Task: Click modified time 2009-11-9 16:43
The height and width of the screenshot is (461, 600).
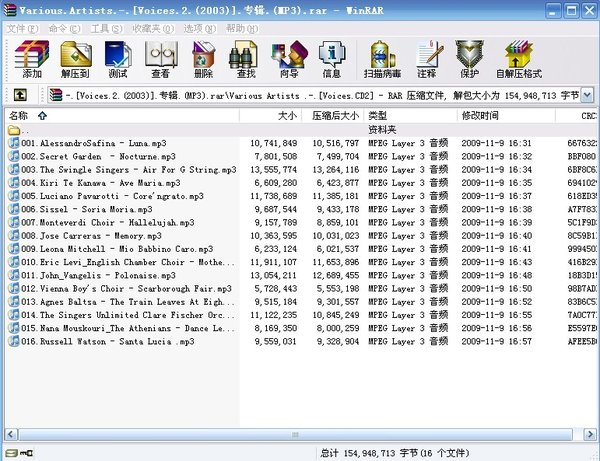Action: (x=497, y=262)
